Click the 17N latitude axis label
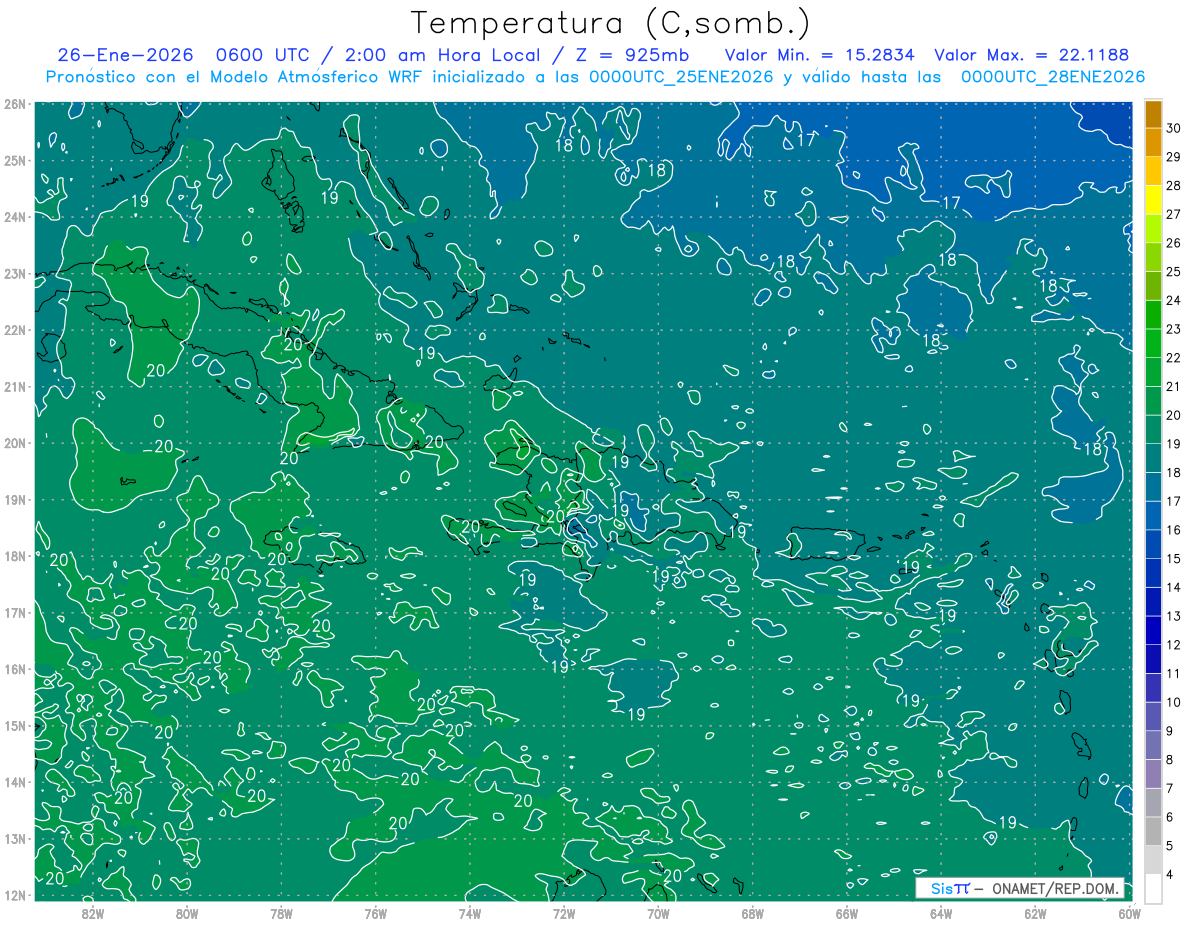Viewport: 1200px width, 927px height. pos(15,612)
